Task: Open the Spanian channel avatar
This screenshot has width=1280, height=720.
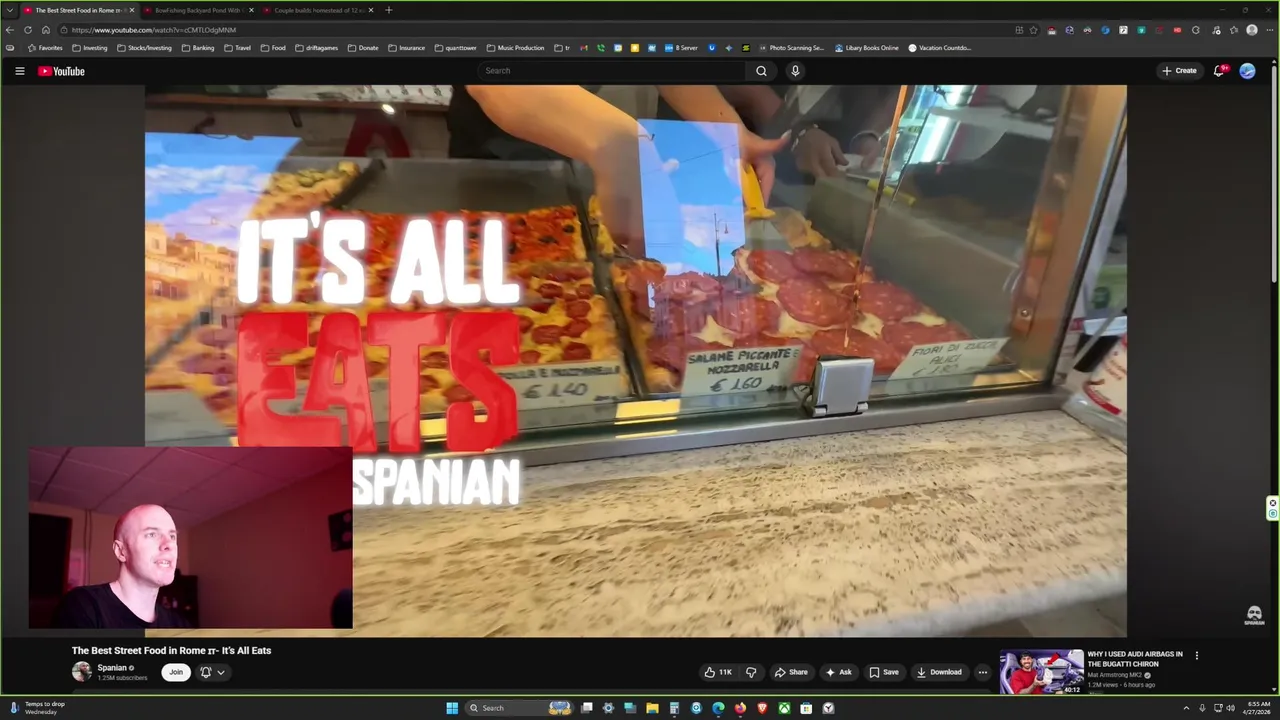Action: 81,672
